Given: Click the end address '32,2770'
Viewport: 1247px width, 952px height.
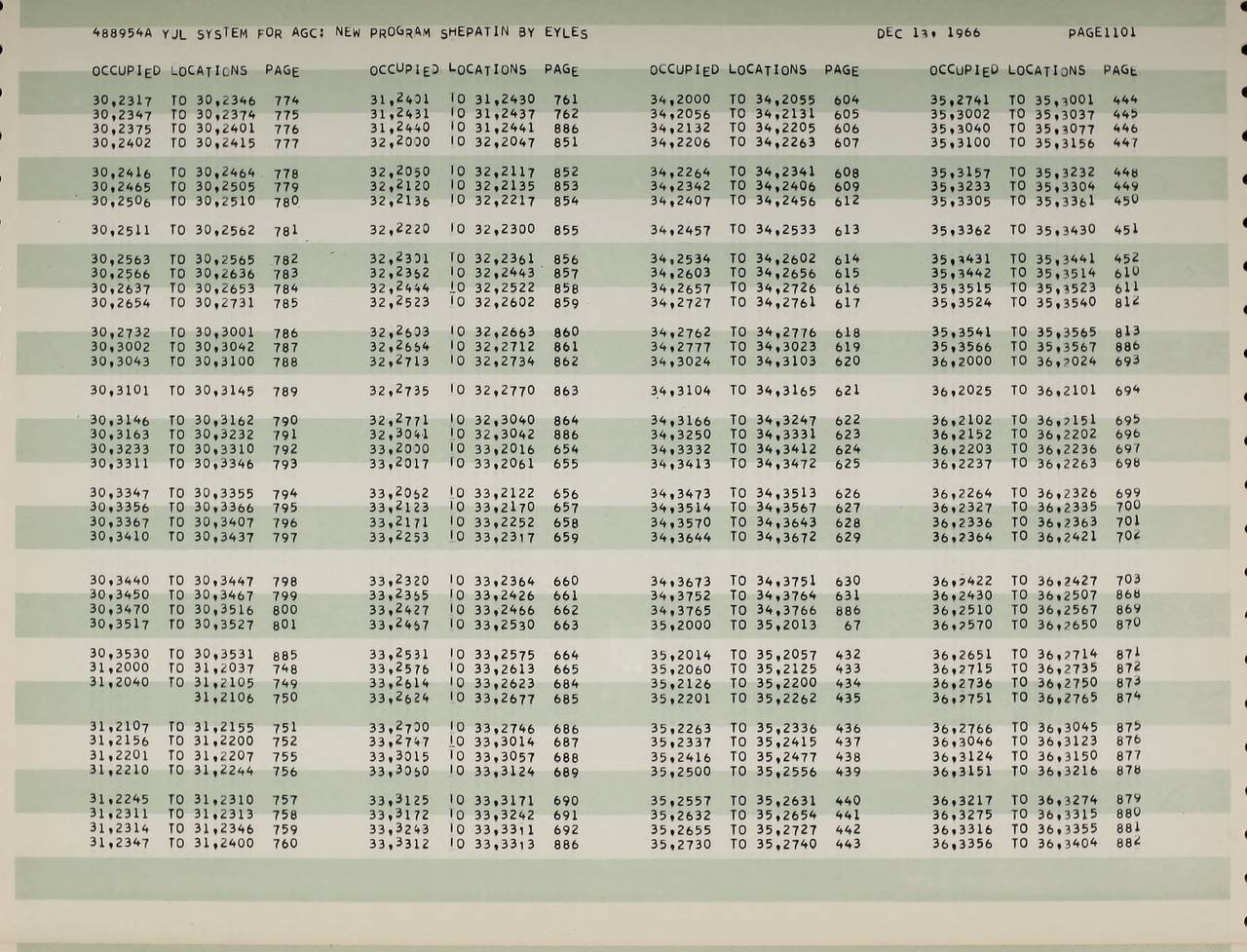Looking at the screenshot, I should [x=505, y=391].
